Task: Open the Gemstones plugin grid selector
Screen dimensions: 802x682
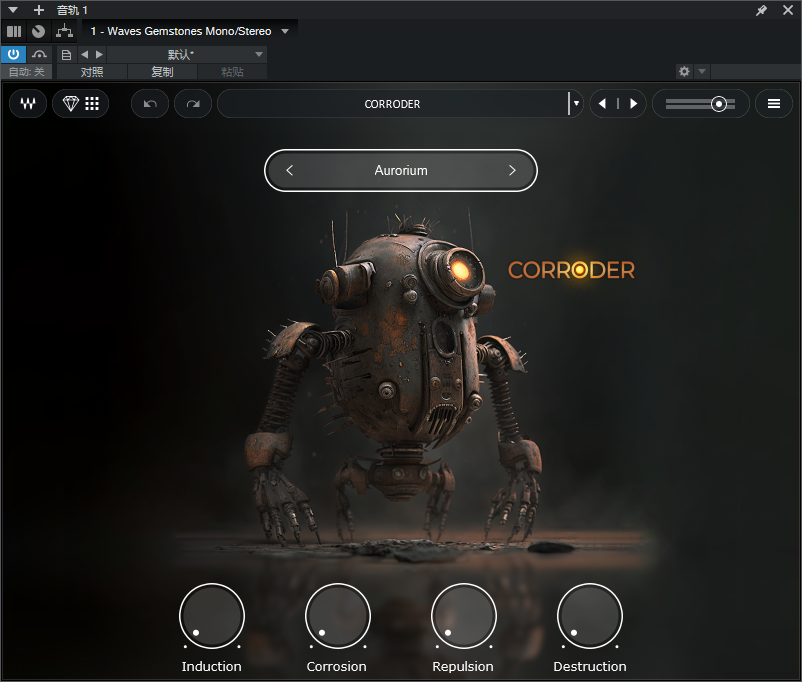Action: coord(80,104)
